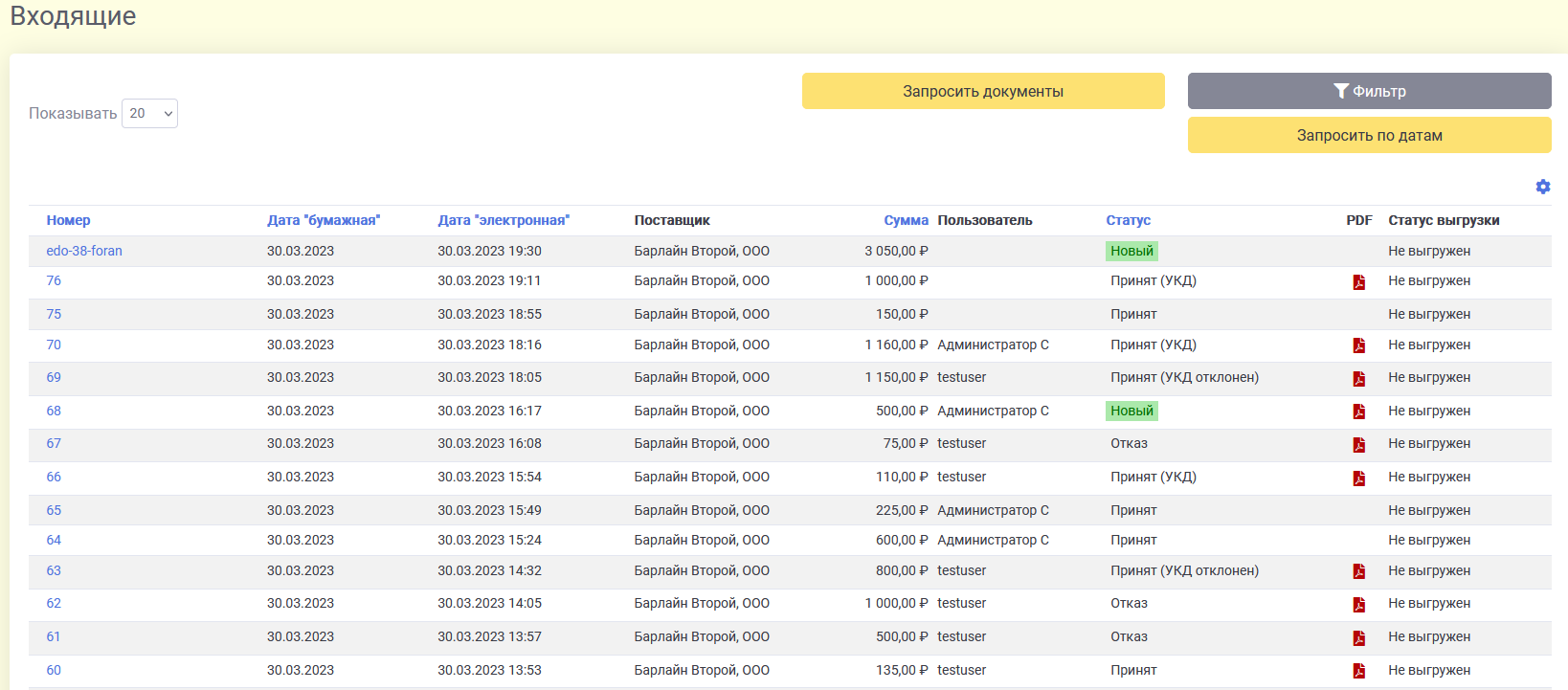Open PDF icon for document 76
Image resolution: width=1568 pixels, height=690 pixels.
1358,282
